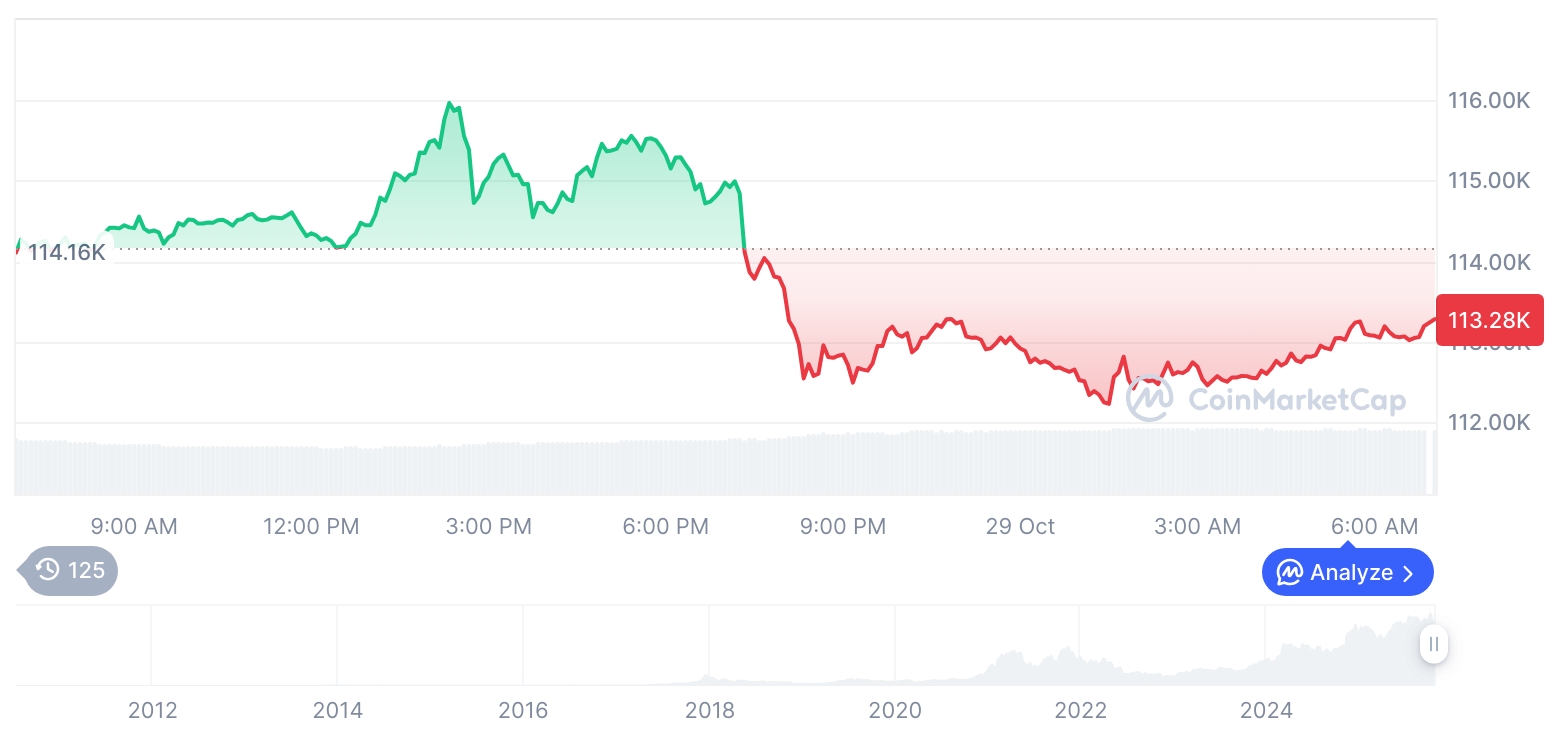
Task: Select 2020 on the range navigator
Action: [895, 710]
